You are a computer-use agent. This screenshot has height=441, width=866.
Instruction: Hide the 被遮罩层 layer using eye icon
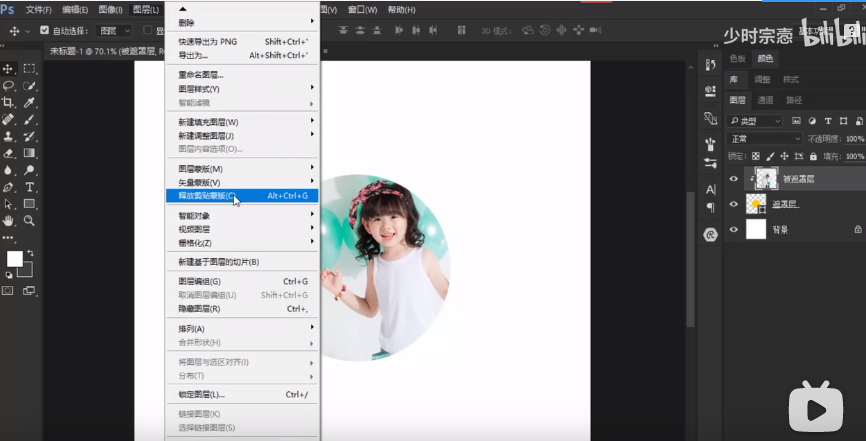[x=734, y=179]
